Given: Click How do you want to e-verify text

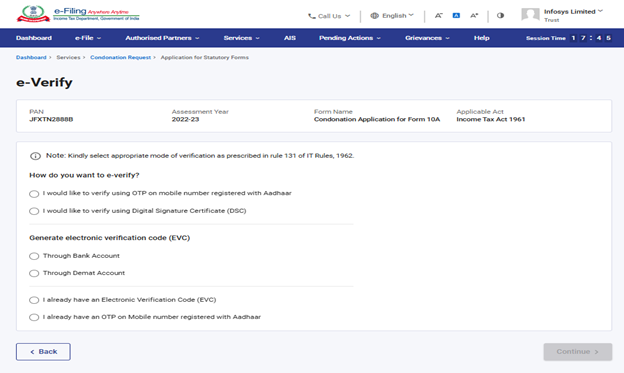Looking at the screenshot, I should [x=84, y=175].
